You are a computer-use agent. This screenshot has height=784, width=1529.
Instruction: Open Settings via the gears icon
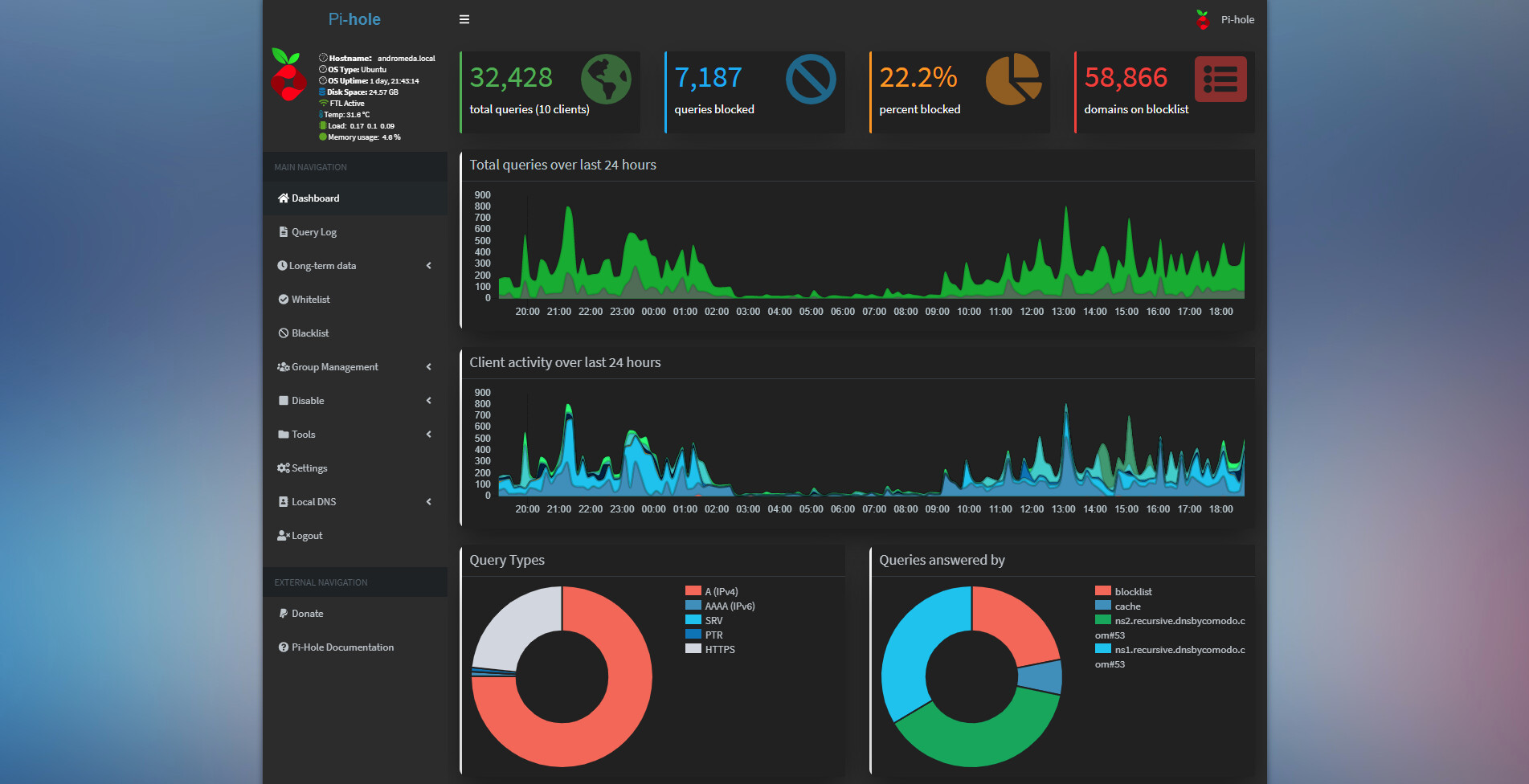point(284,468)
